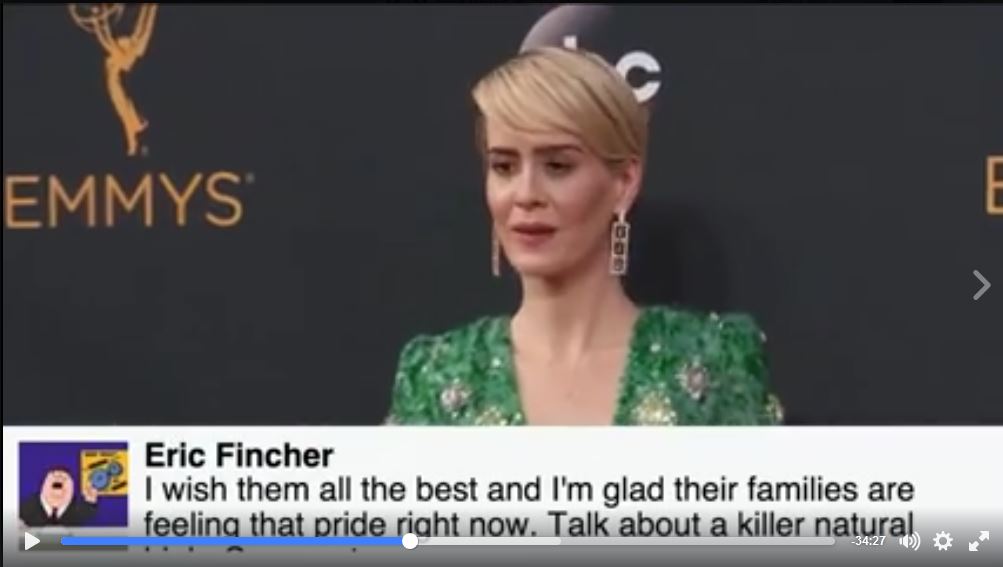
Task: Click the dangling earring in the video
Action: pos(619,244)
